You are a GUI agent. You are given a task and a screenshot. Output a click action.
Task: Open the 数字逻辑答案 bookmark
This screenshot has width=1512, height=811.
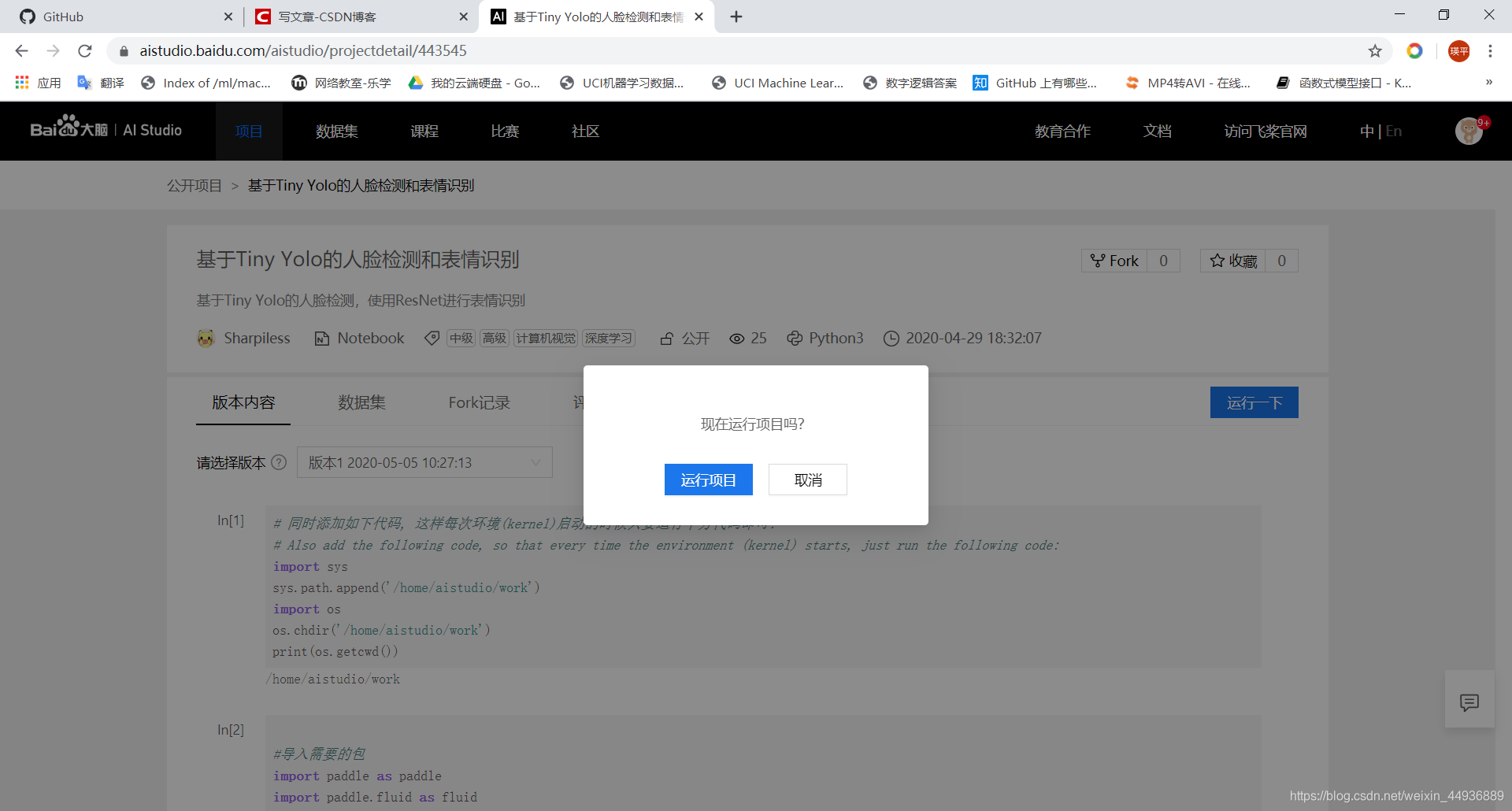click(910, 83)
